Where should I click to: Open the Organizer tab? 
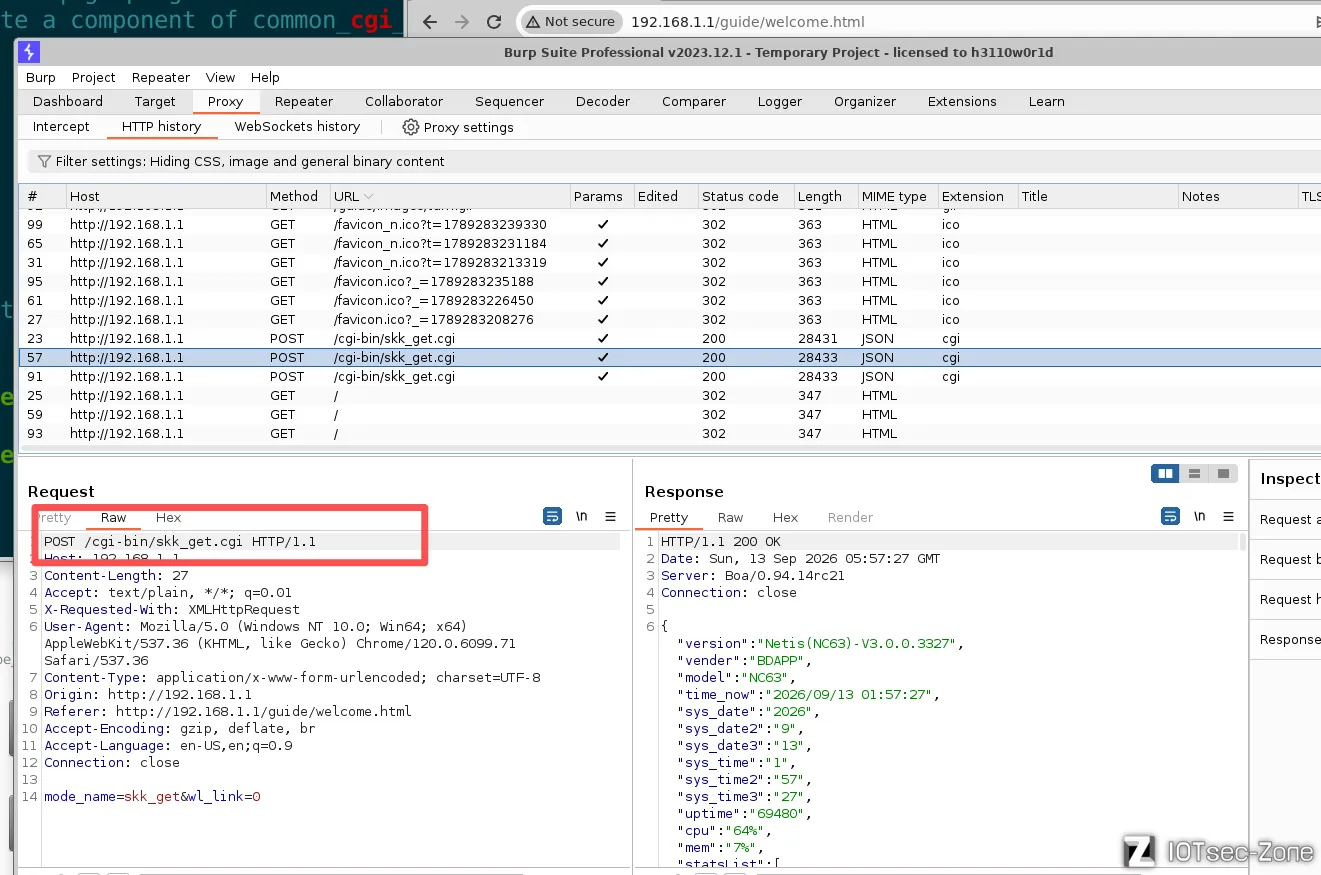865,101
